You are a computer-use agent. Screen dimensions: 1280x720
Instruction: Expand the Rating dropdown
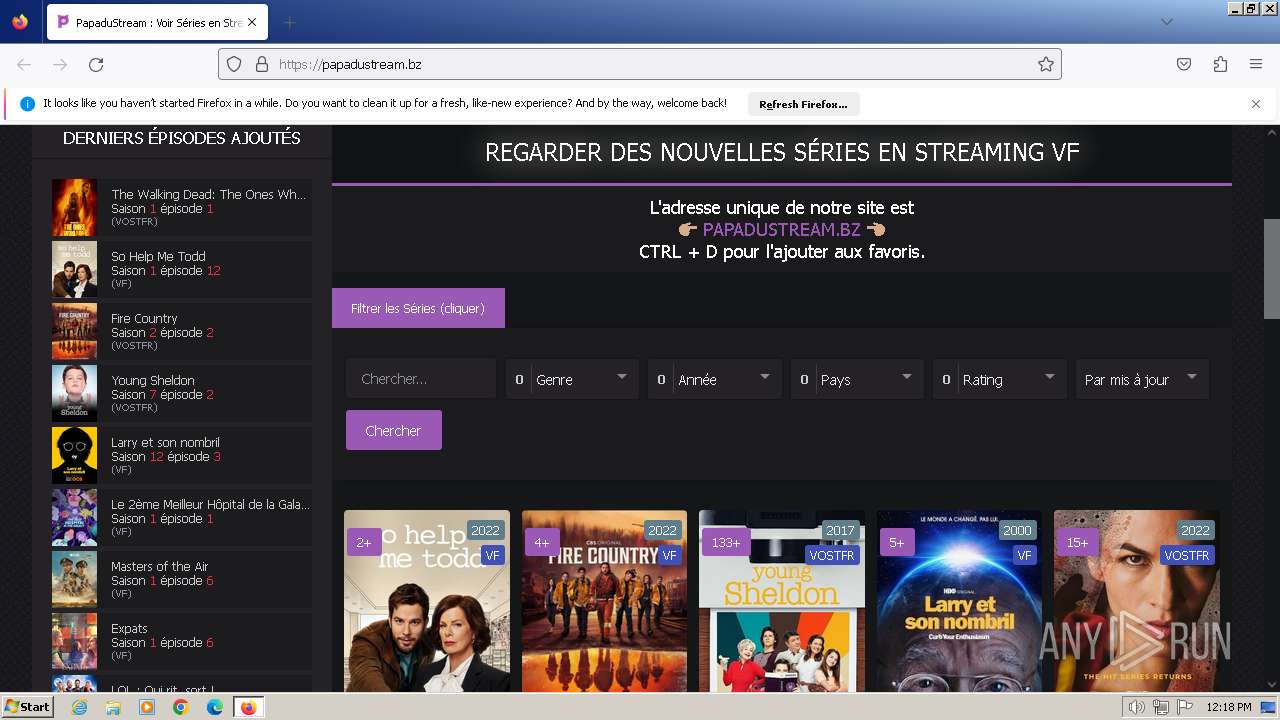click(999, 379)
